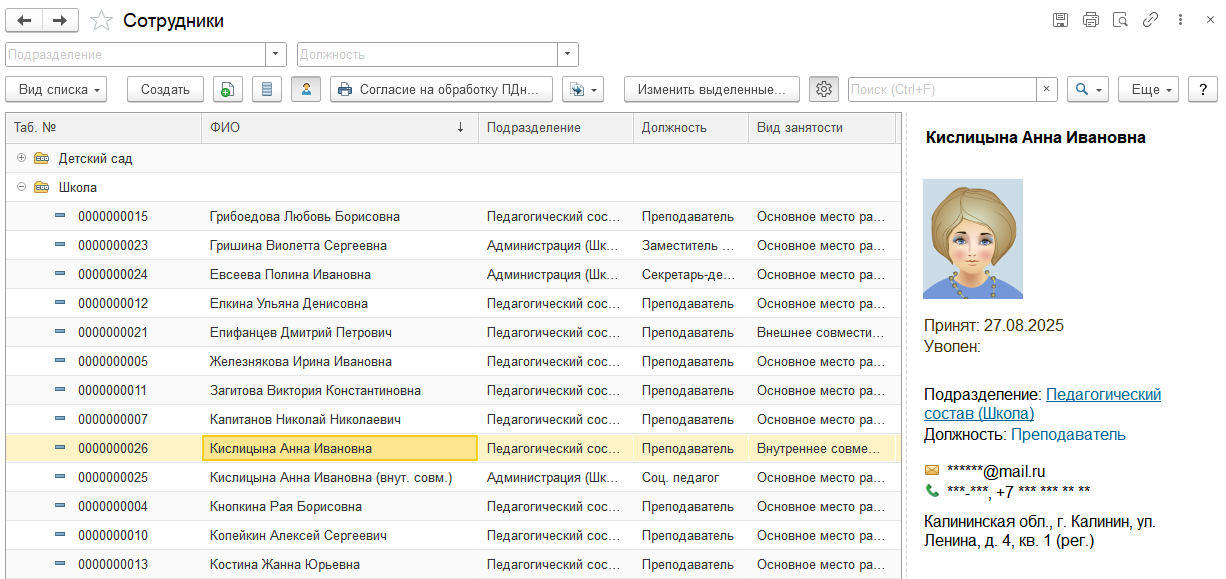Open the Подразделение filter dropdown
1226x579 pixels.
277,55
